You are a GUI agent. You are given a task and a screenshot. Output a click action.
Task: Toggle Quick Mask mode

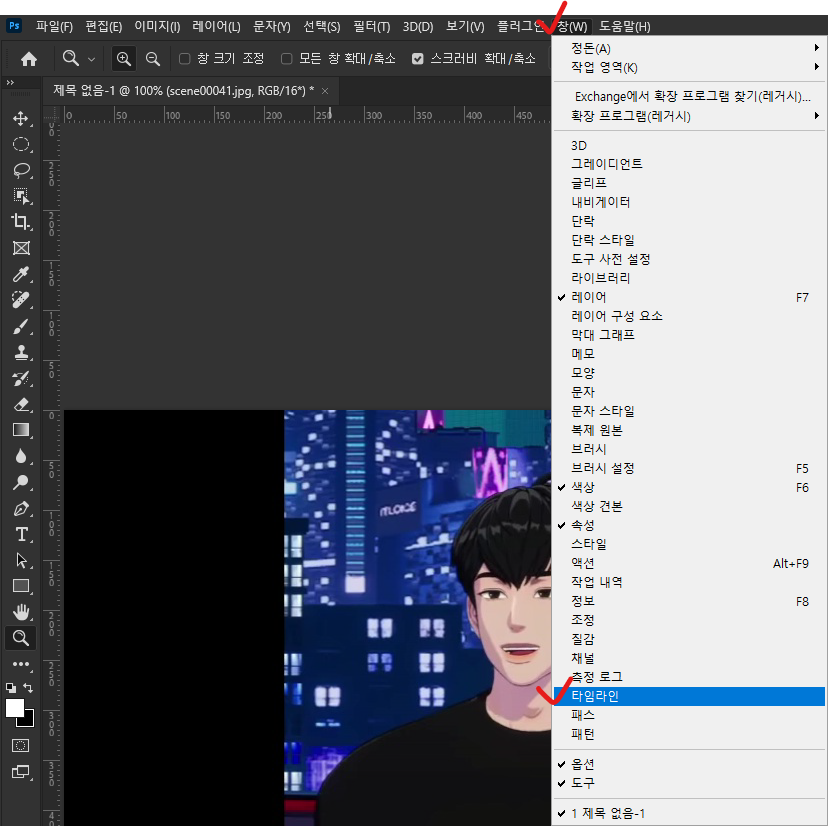coord(21,745)
